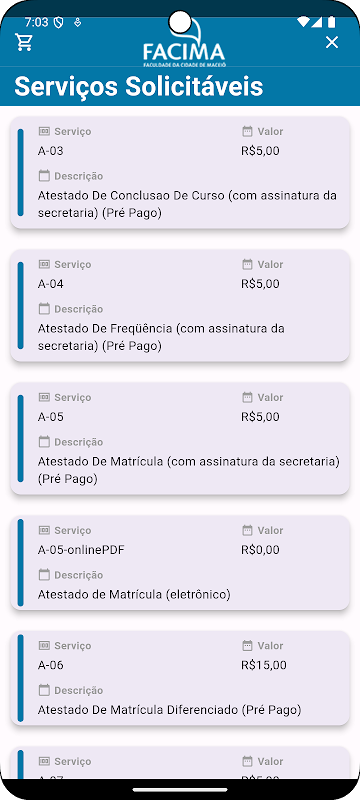360x800 pixels.
Task: Open the A-05 Atestado De Matrícula card
Action: pyautogui.click(x=180, y=439)
